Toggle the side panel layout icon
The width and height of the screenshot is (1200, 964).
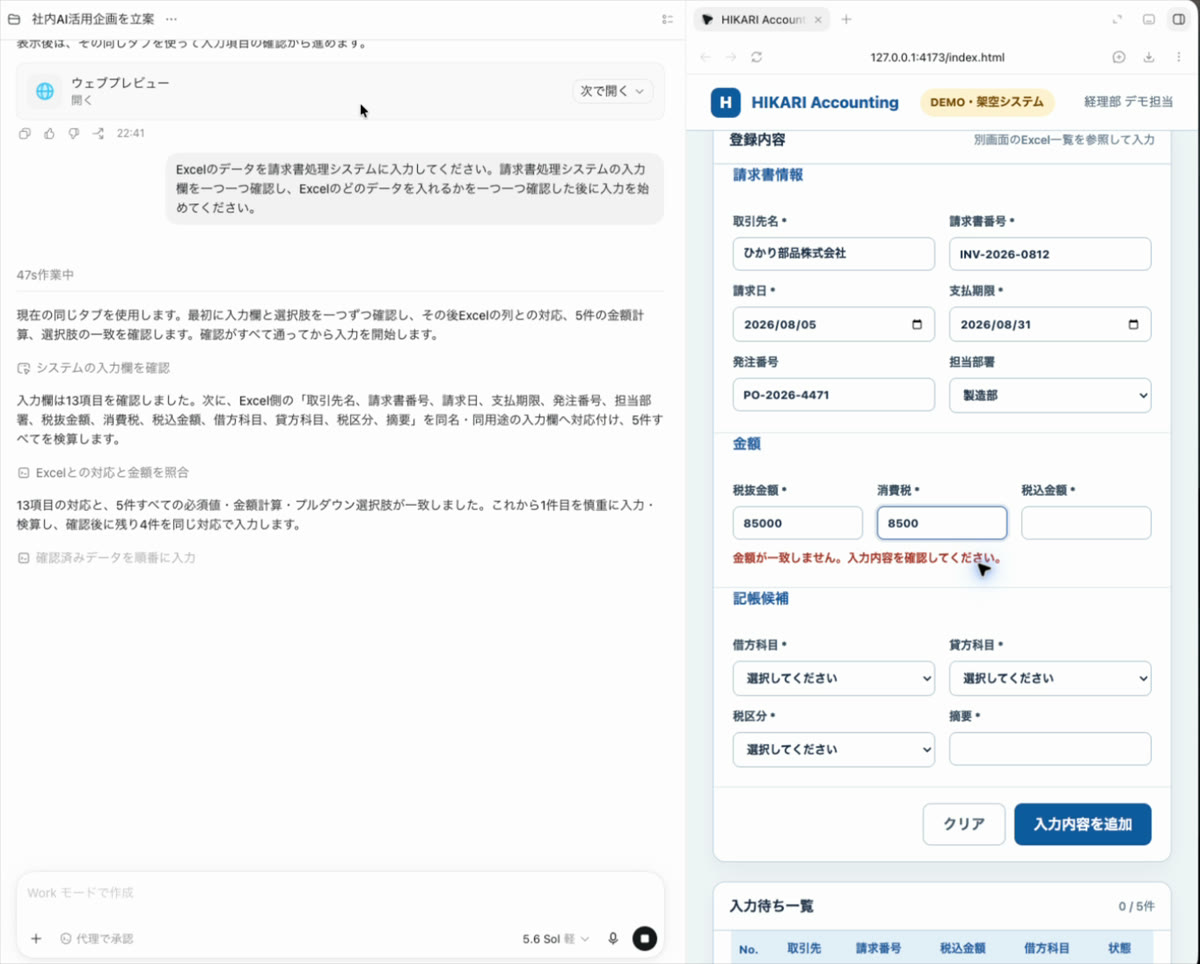tap(1178, 19)
